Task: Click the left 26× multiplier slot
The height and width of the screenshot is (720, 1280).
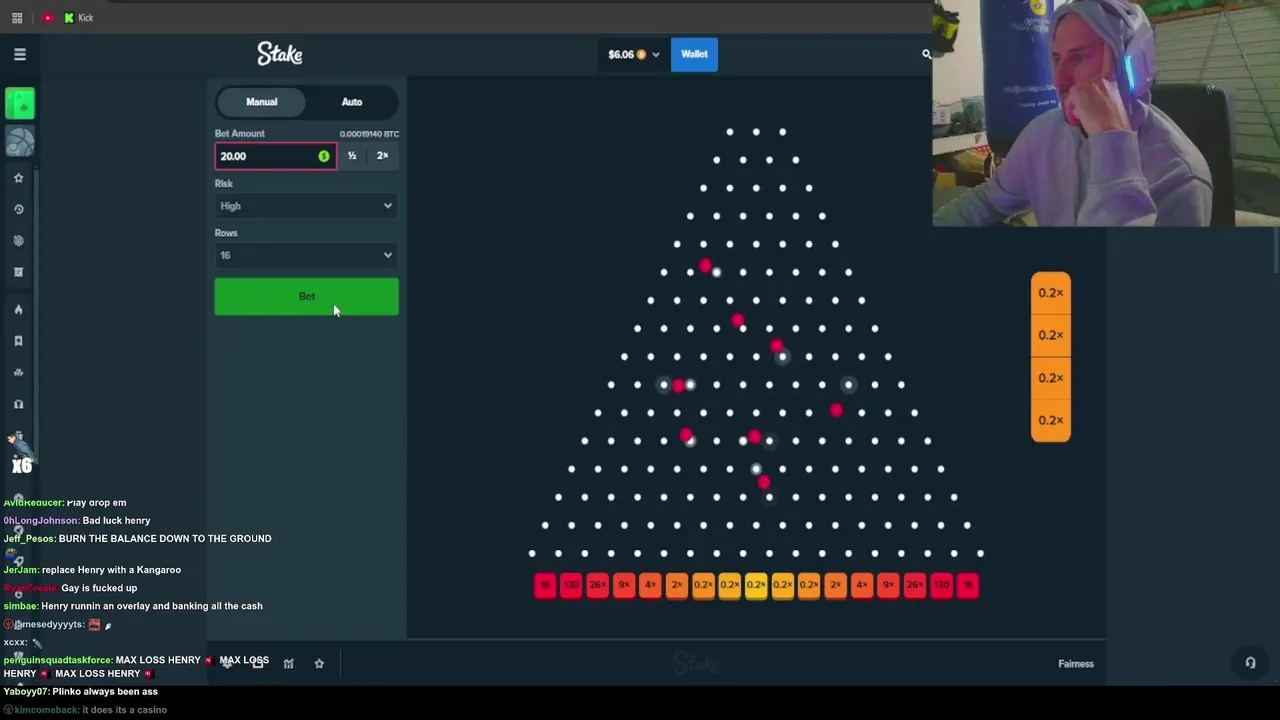Action: pyautogui.click(x=598, y=585)
